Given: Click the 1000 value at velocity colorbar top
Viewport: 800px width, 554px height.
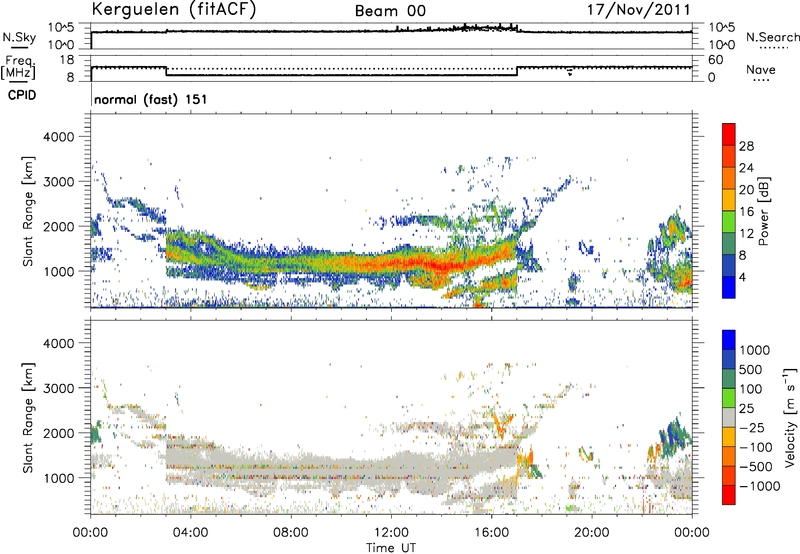Looking at the screenshot, I should pos(755,350).
